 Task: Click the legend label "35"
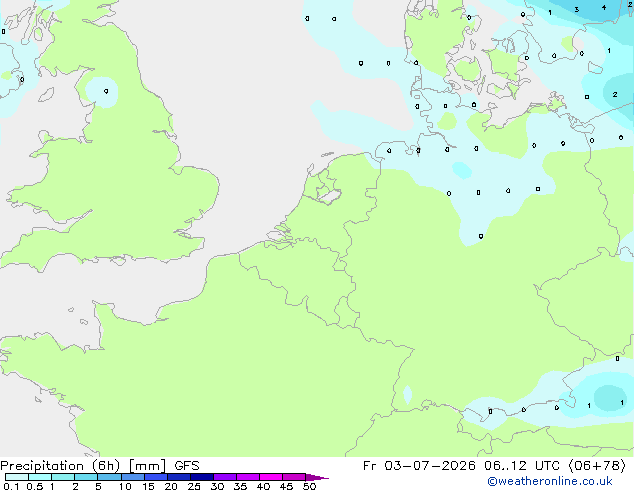[x=240, y=486]
